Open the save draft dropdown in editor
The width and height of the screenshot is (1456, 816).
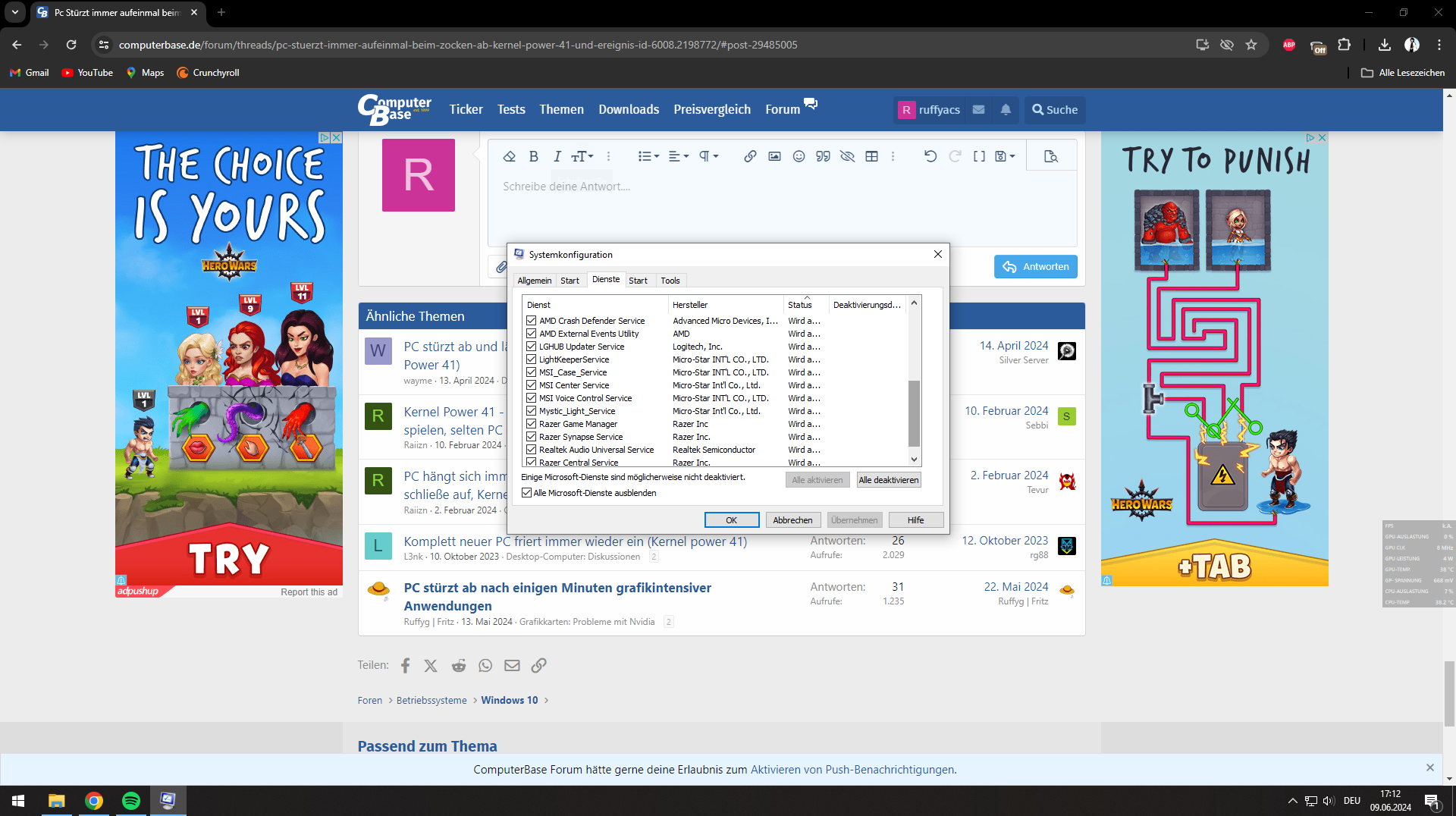(1005, 156)
